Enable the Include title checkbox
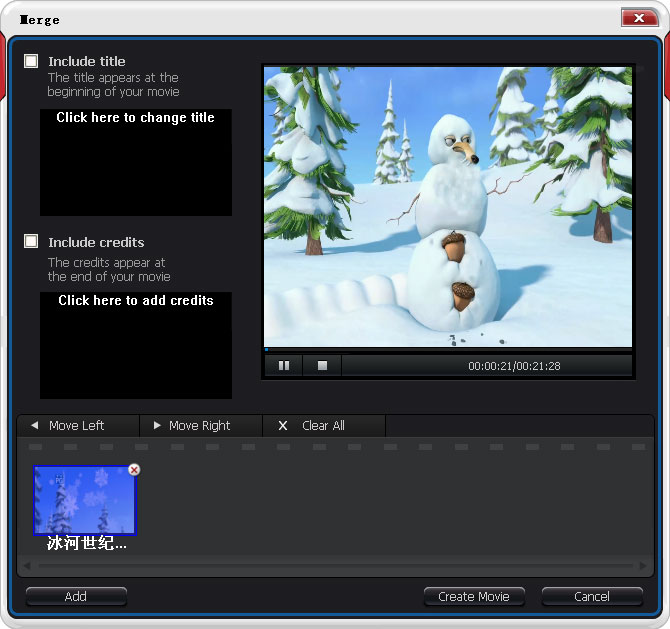Image resolution: width=670 pixels, height=629 pixels. click(x=31, y=61)
